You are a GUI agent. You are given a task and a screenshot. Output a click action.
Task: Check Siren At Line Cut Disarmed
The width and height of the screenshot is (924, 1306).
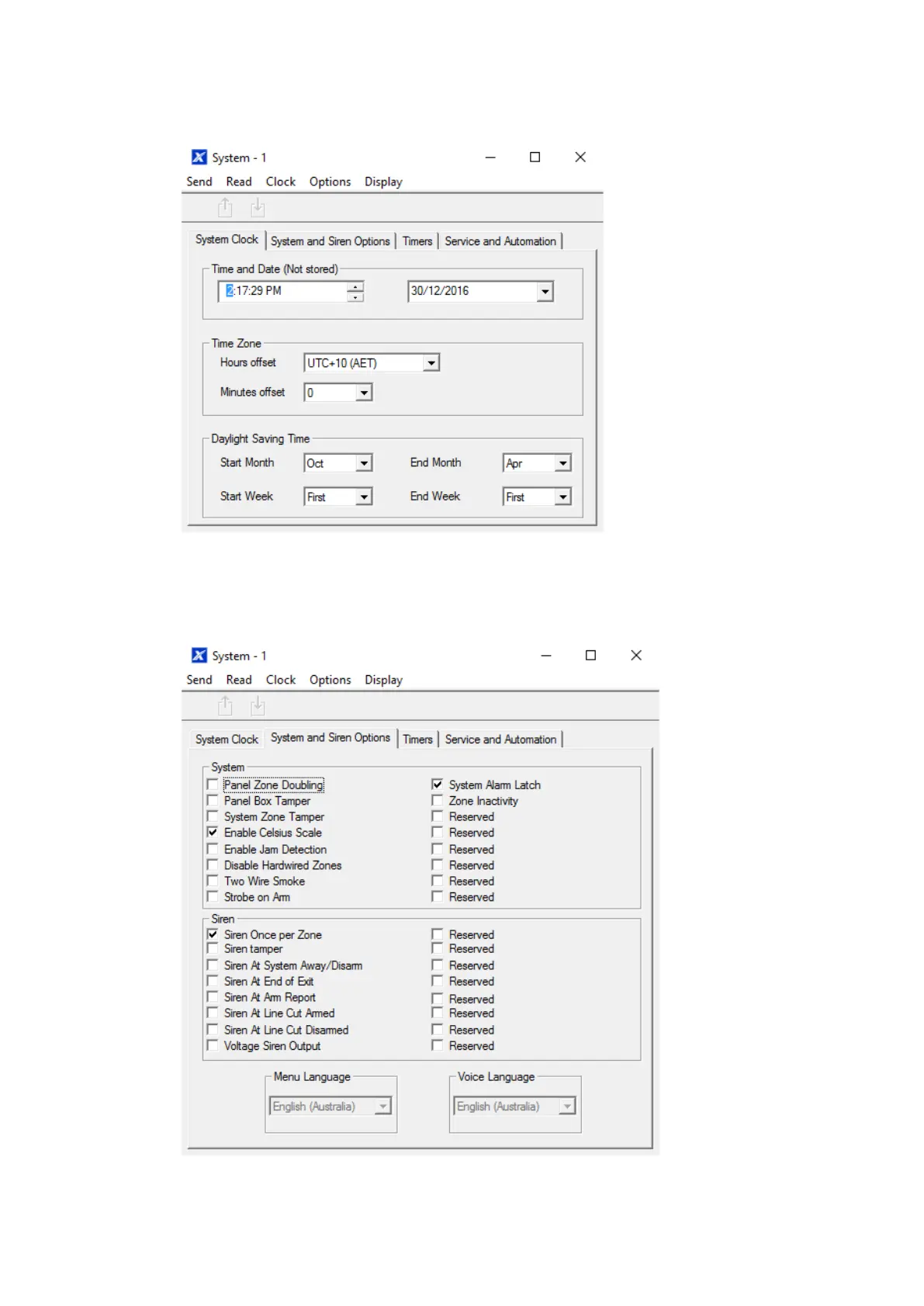click(213, 1030)
